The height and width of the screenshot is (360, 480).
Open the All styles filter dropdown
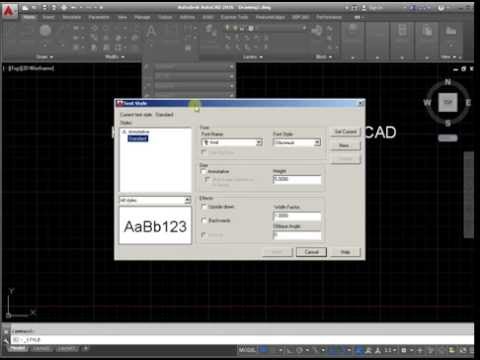click(x=155, y=200)
